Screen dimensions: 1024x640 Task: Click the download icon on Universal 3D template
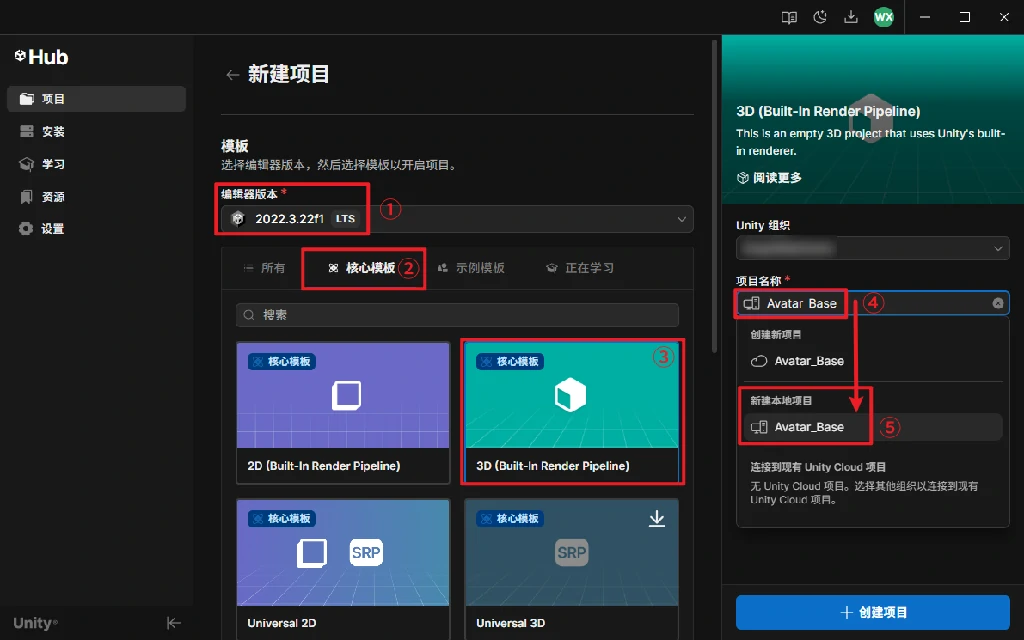[x=656, y=518]
